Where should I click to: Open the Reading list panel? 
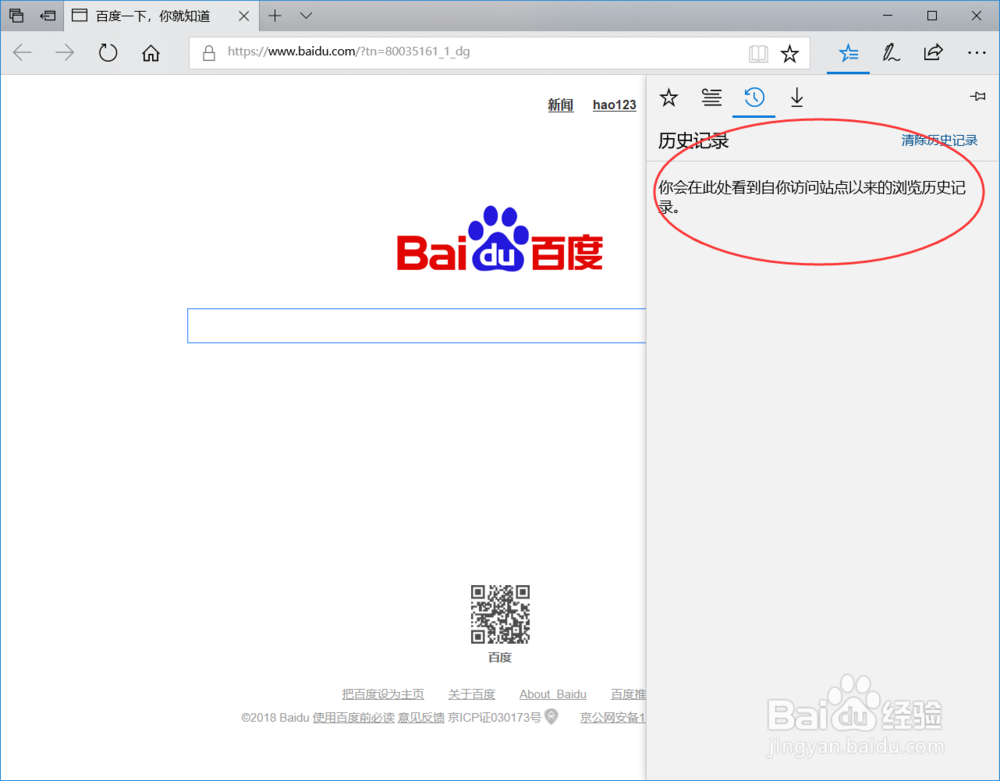(x=711, y=97)
